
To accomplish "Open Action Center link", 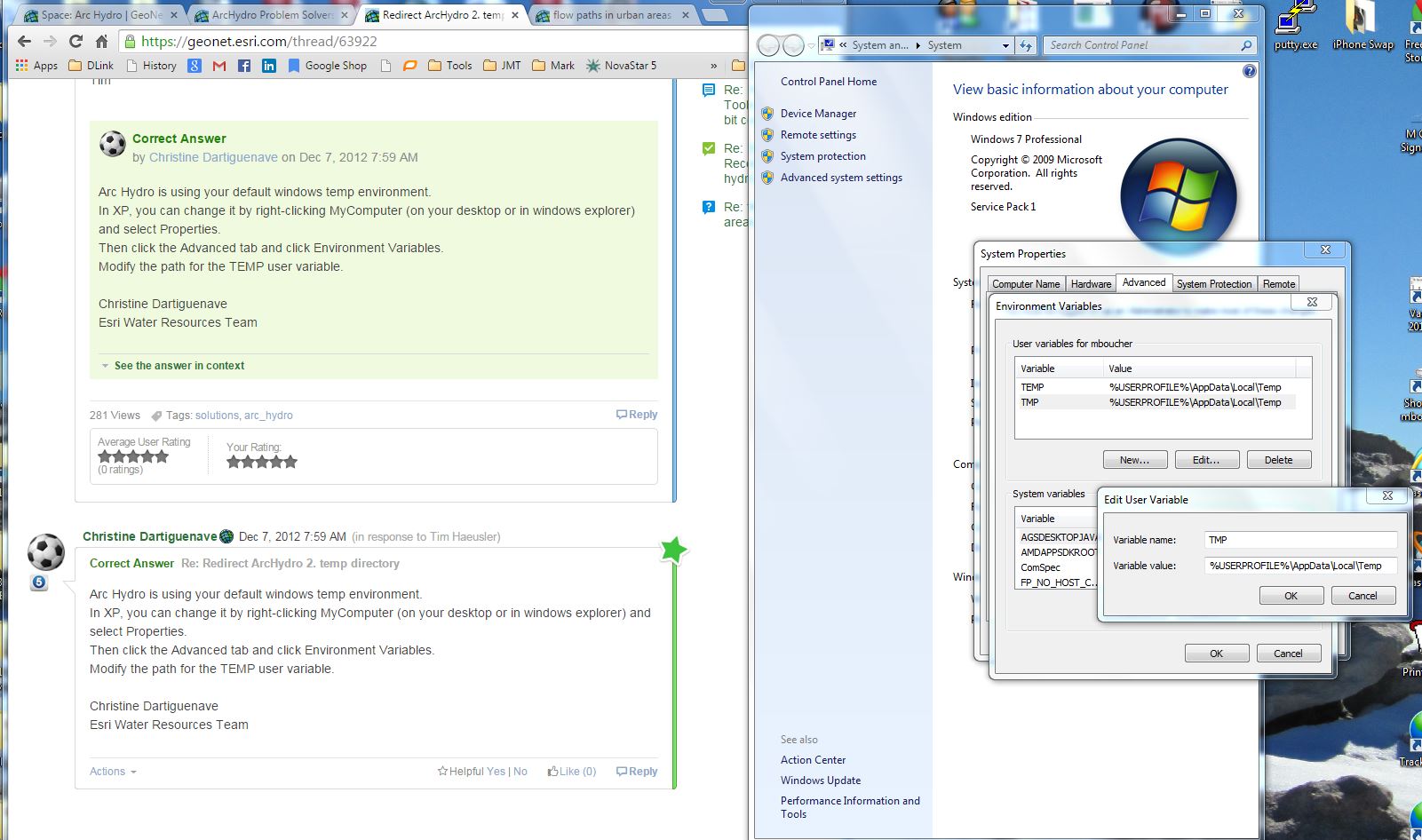I will pyautogui.click(x=813, y=760).
